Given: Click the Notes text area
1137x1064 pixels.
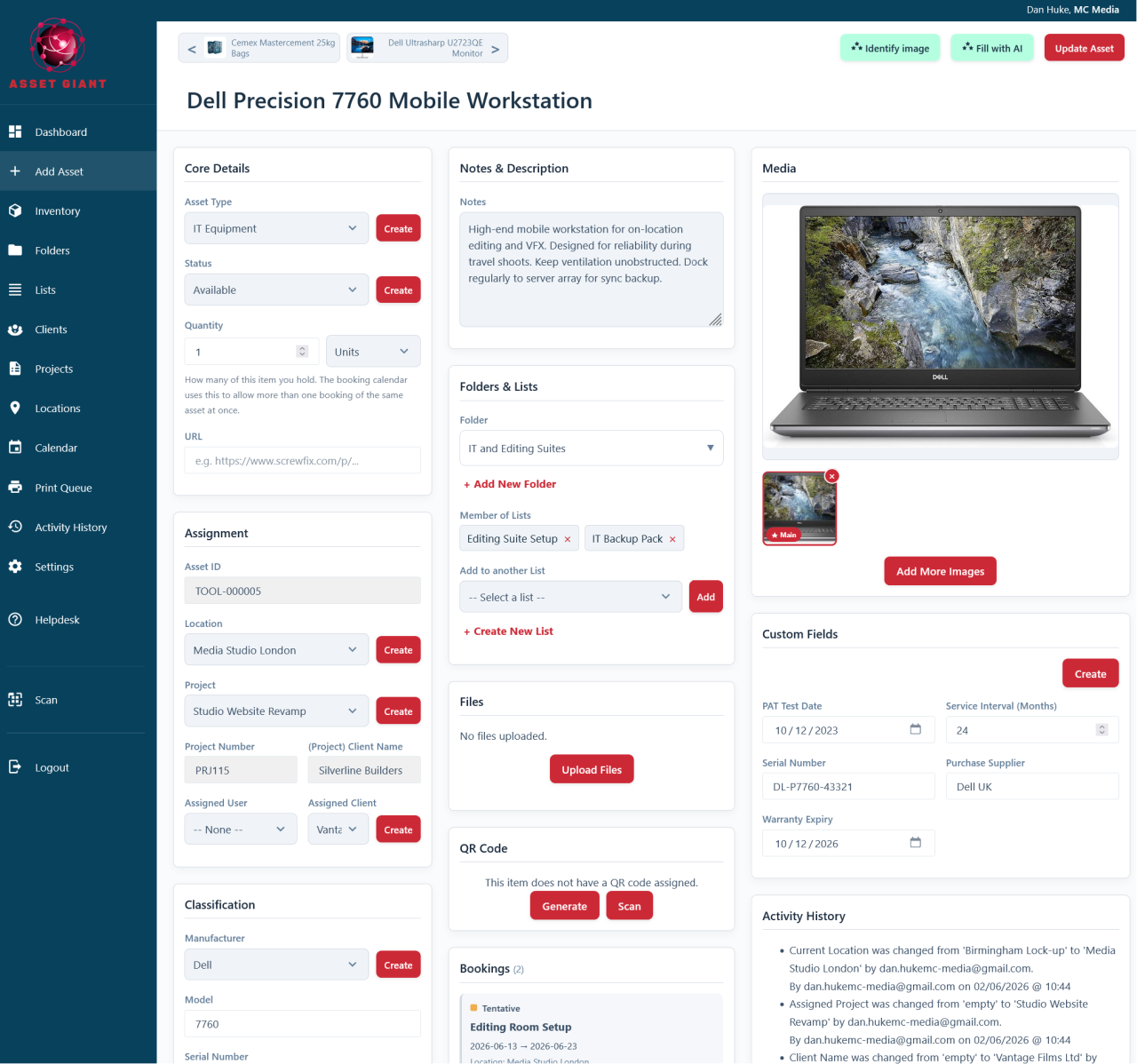Looking at the screenshot, I should pos(592,269).
